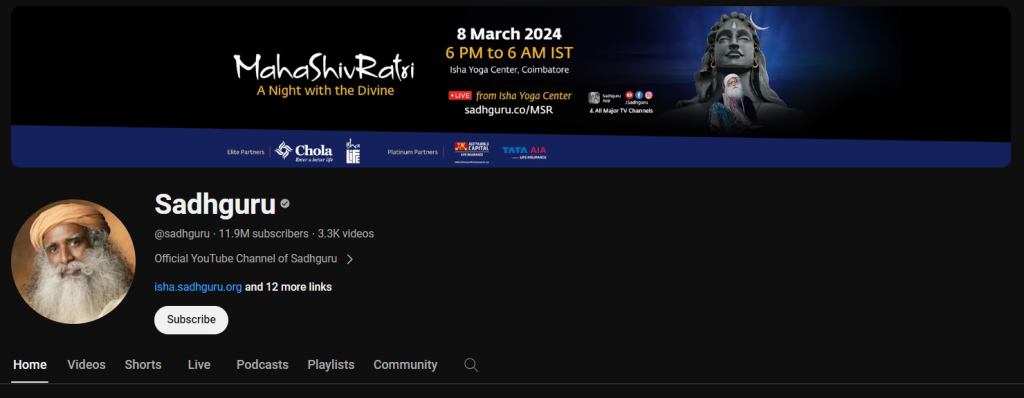Click the red LIVE badge in banner
The height and width of the screenshot is (398, 1024).
[x=460, y=95]
